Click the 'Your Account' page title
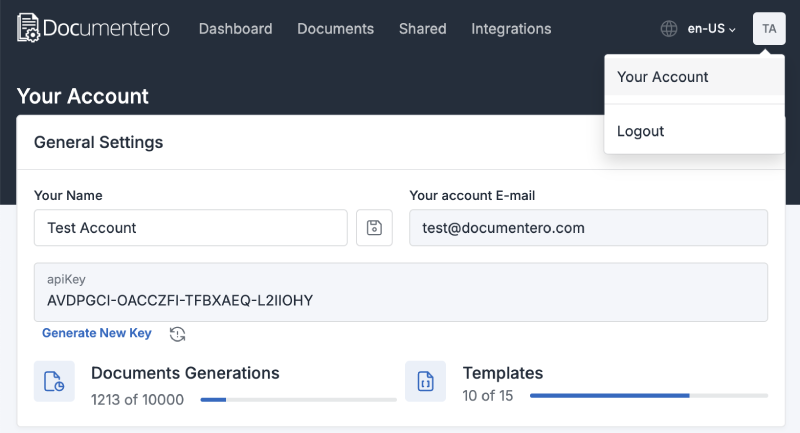Viewport: 800px width, 433px height. tap(83, 96)
